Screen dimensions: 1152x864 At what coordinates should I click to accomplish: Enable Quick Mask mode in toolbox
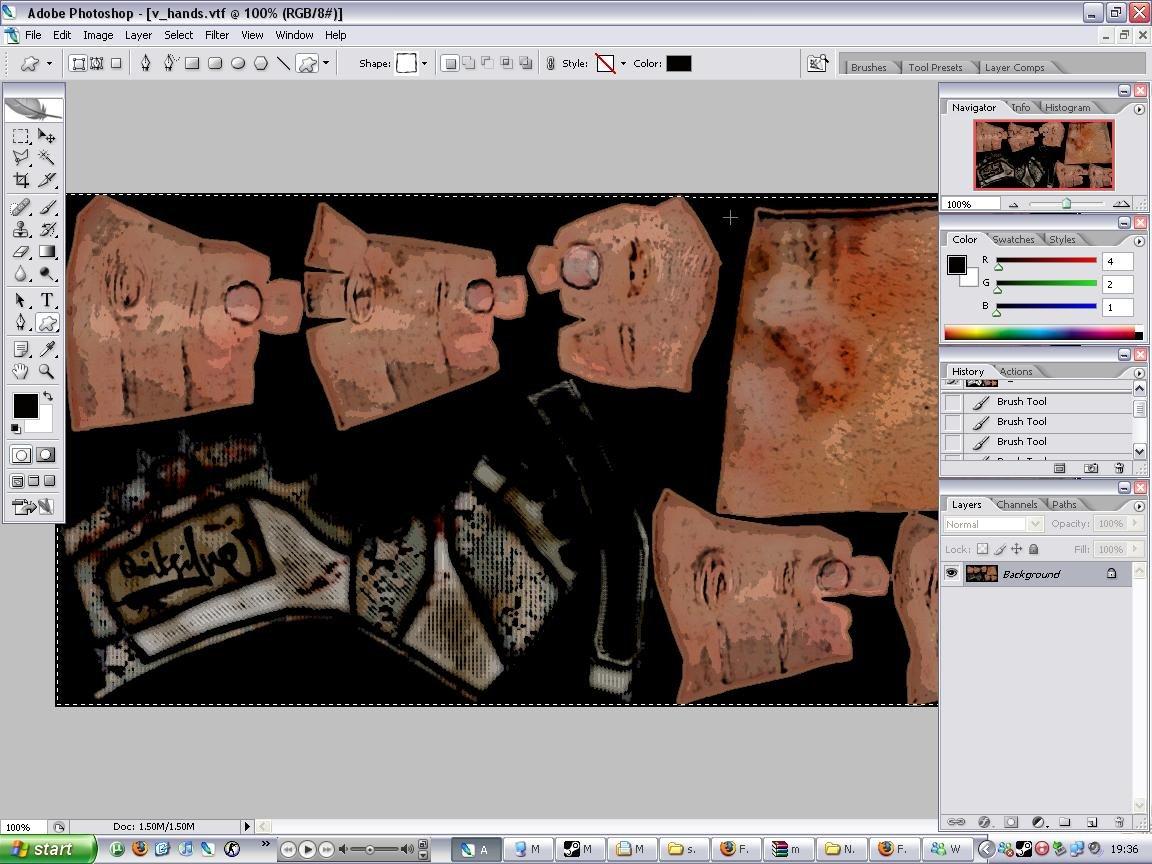46,455
